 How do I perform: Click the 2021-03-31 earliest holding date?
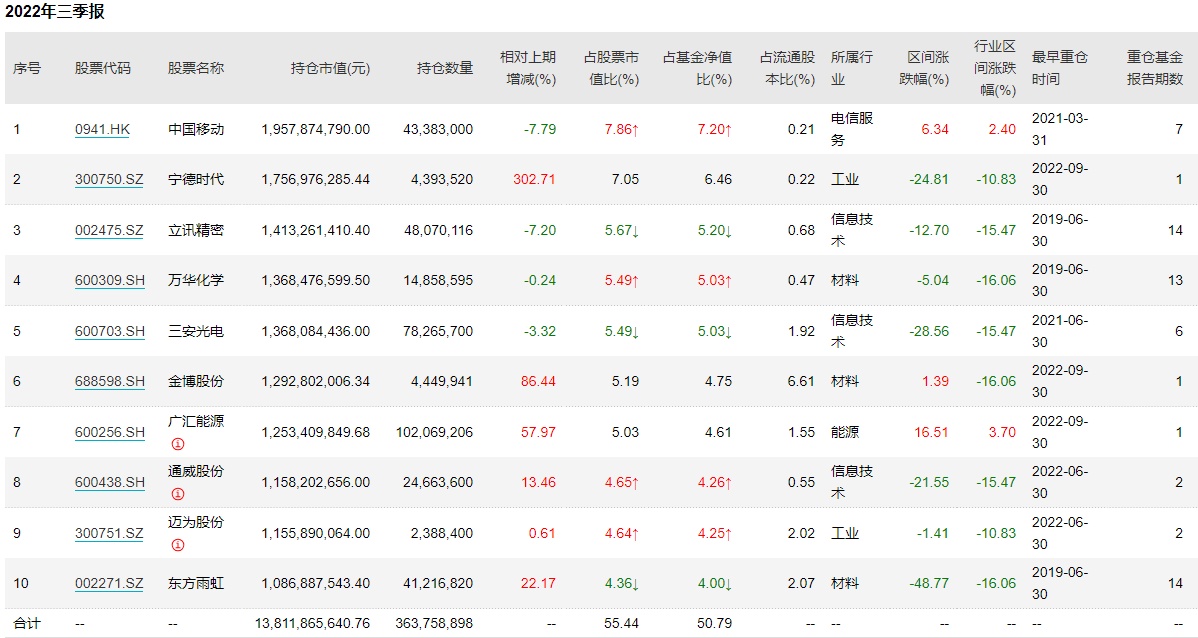(1060, 129)
